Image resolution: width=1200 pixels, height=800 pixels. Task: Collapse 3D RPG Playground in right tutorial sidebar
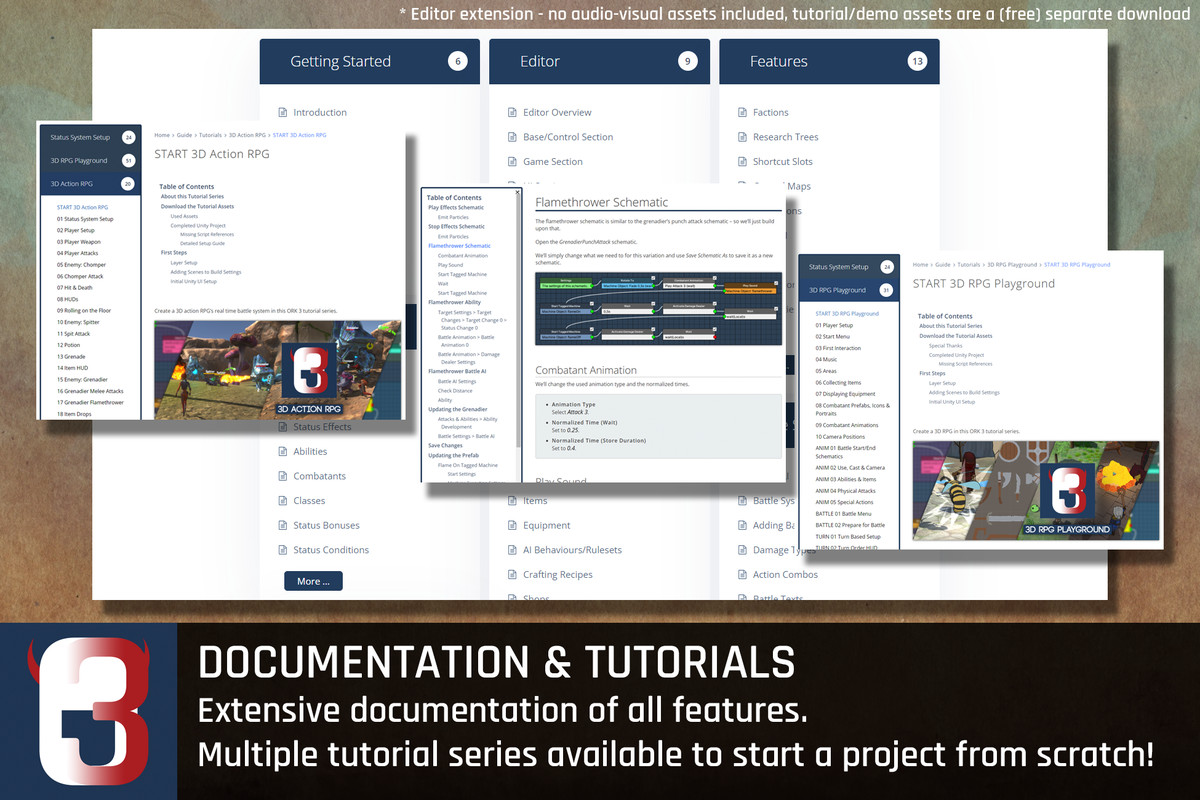[x=849, y=290]
